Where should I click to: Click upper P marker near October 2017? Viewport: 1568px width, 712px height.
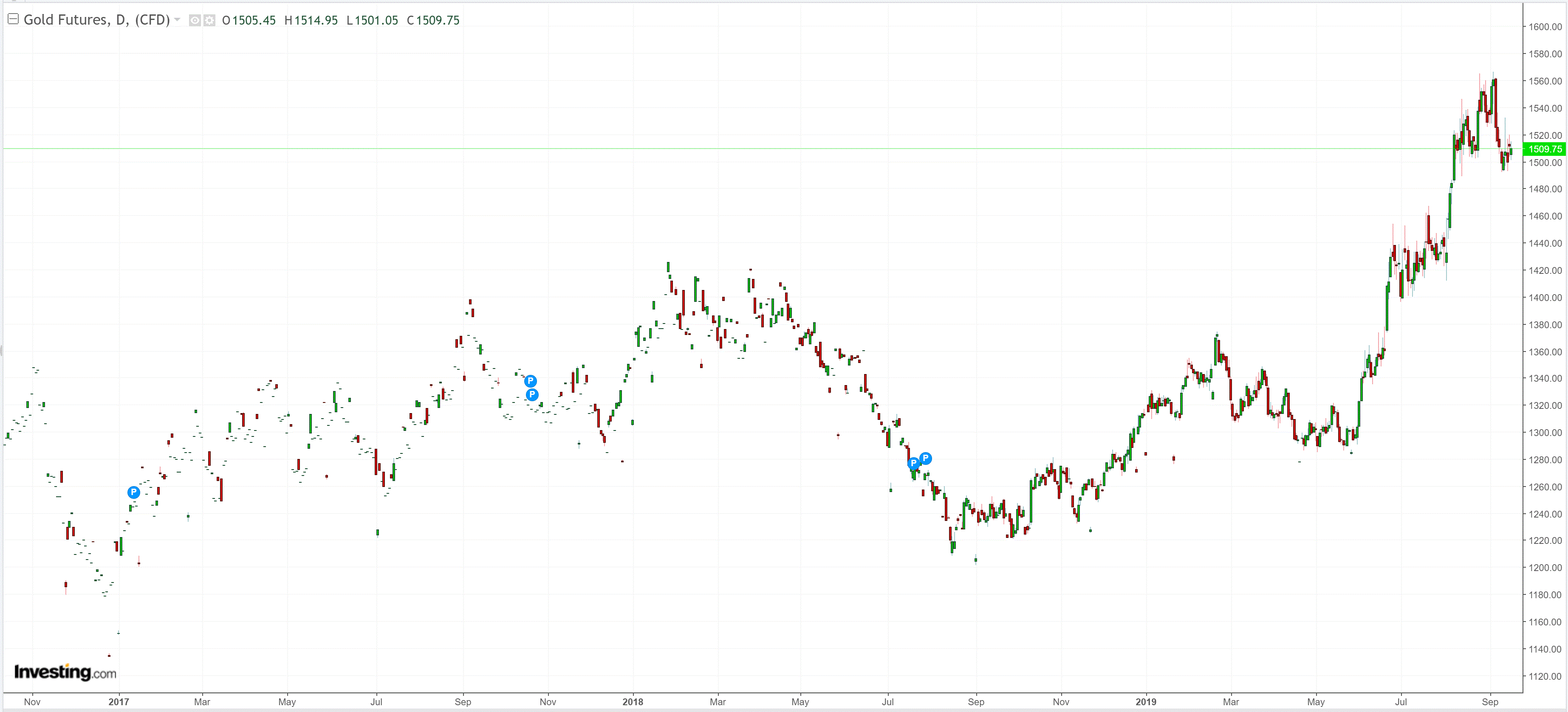(530, 381)
